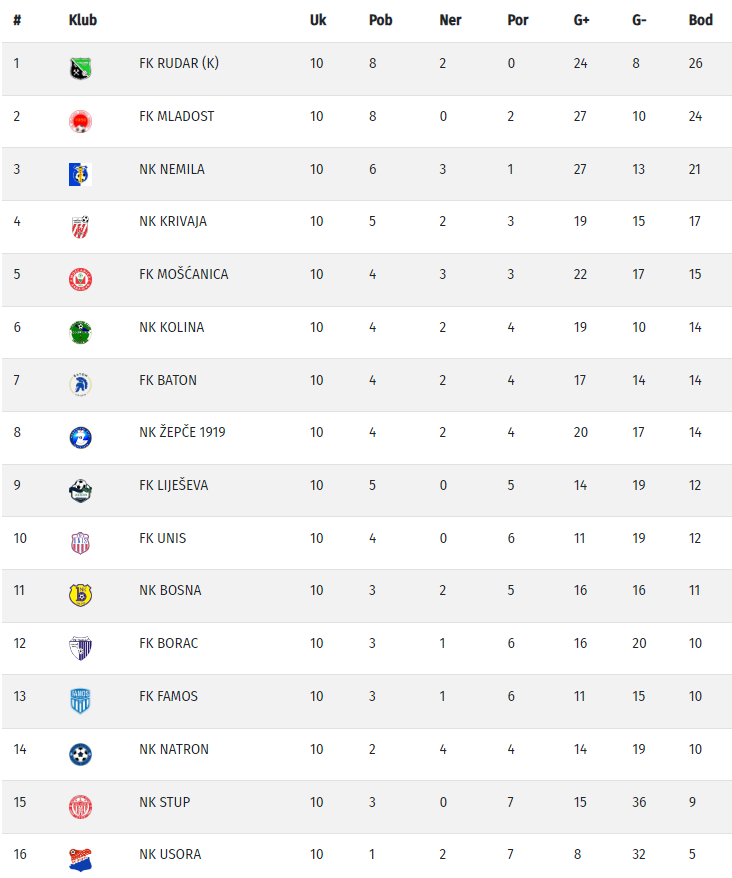The image size is (732, 878).
Task: Click the FK Rudar (K) club crest
Action: tap(80, 69)
